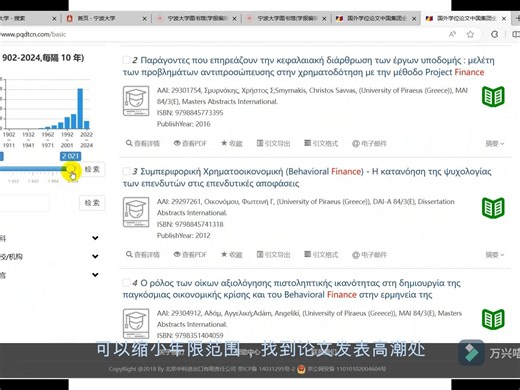Open the green book icon for result 2
The image size is (520, 390).
pos(493,96)
